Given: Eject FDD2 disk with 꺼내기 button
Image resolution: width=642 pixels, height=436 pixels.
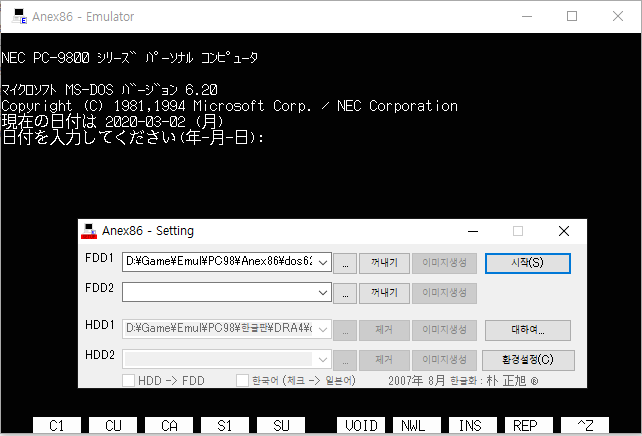Looking at the screenshot, I should pos(384,294).
